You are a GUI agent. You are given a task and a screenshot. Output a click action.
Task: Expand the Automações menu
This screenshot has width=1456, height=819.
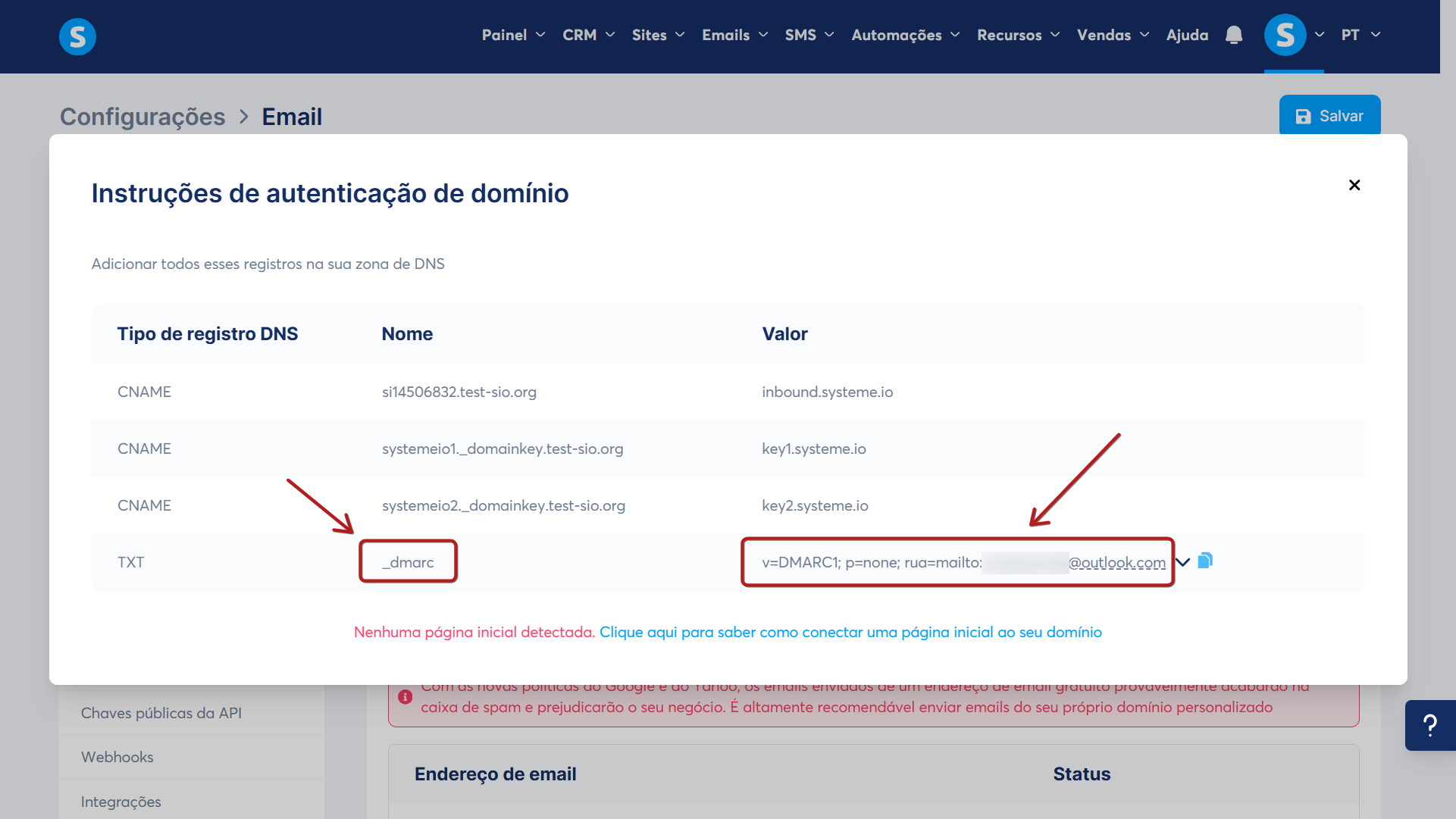point(905,35)
